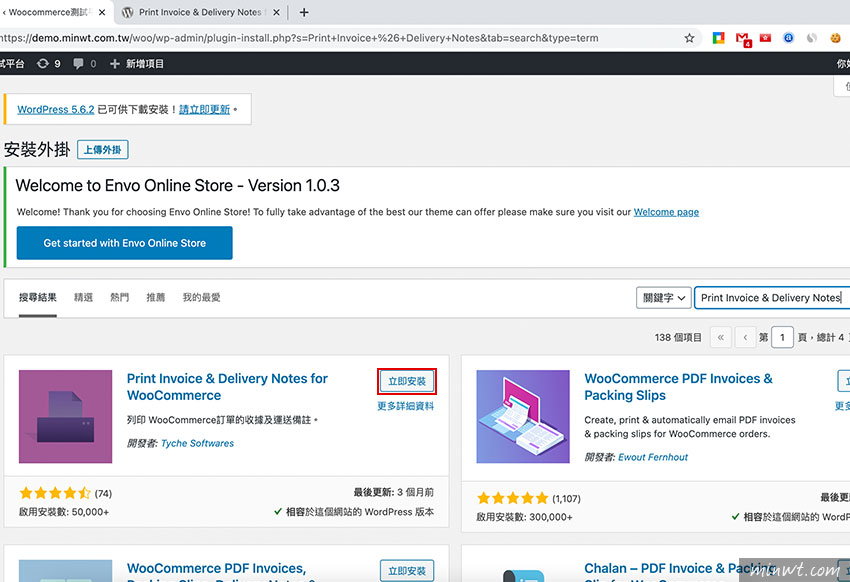Screen dimensions: 850x582
Task: Click the address bar URL
Action: (299, 38)
